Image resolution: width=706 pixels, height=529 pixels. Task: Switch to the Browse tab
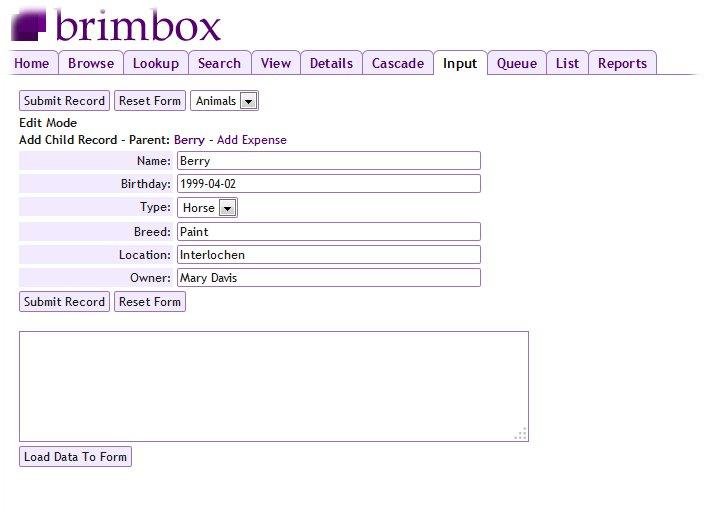tap(91, 63)
